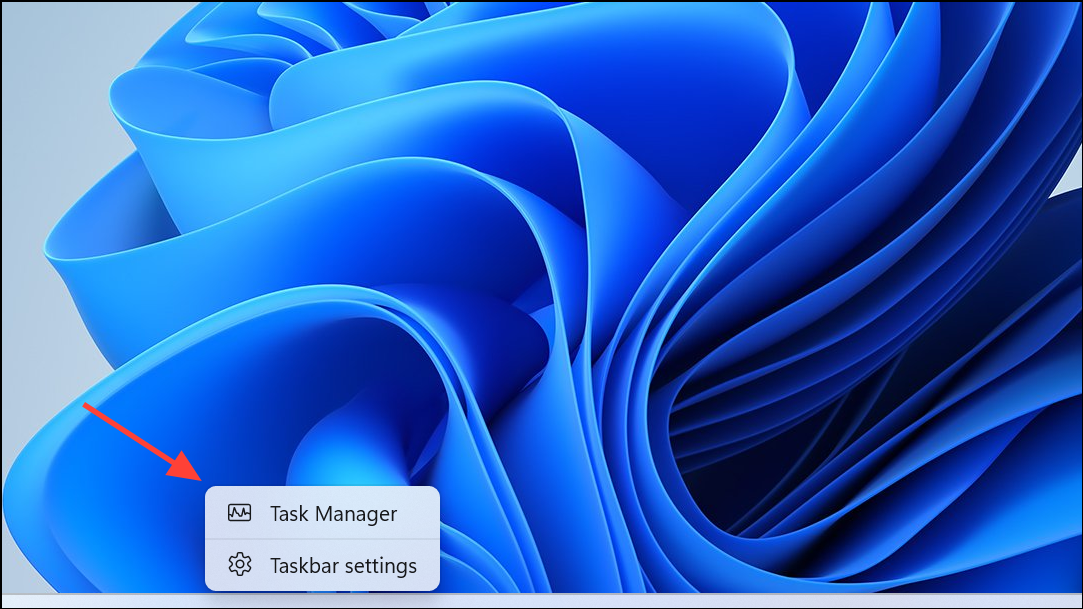Click the Task Manager heartbeat monitor icon
The width and height of the screenshot is (1083, 609).
[x=240, y=513]
